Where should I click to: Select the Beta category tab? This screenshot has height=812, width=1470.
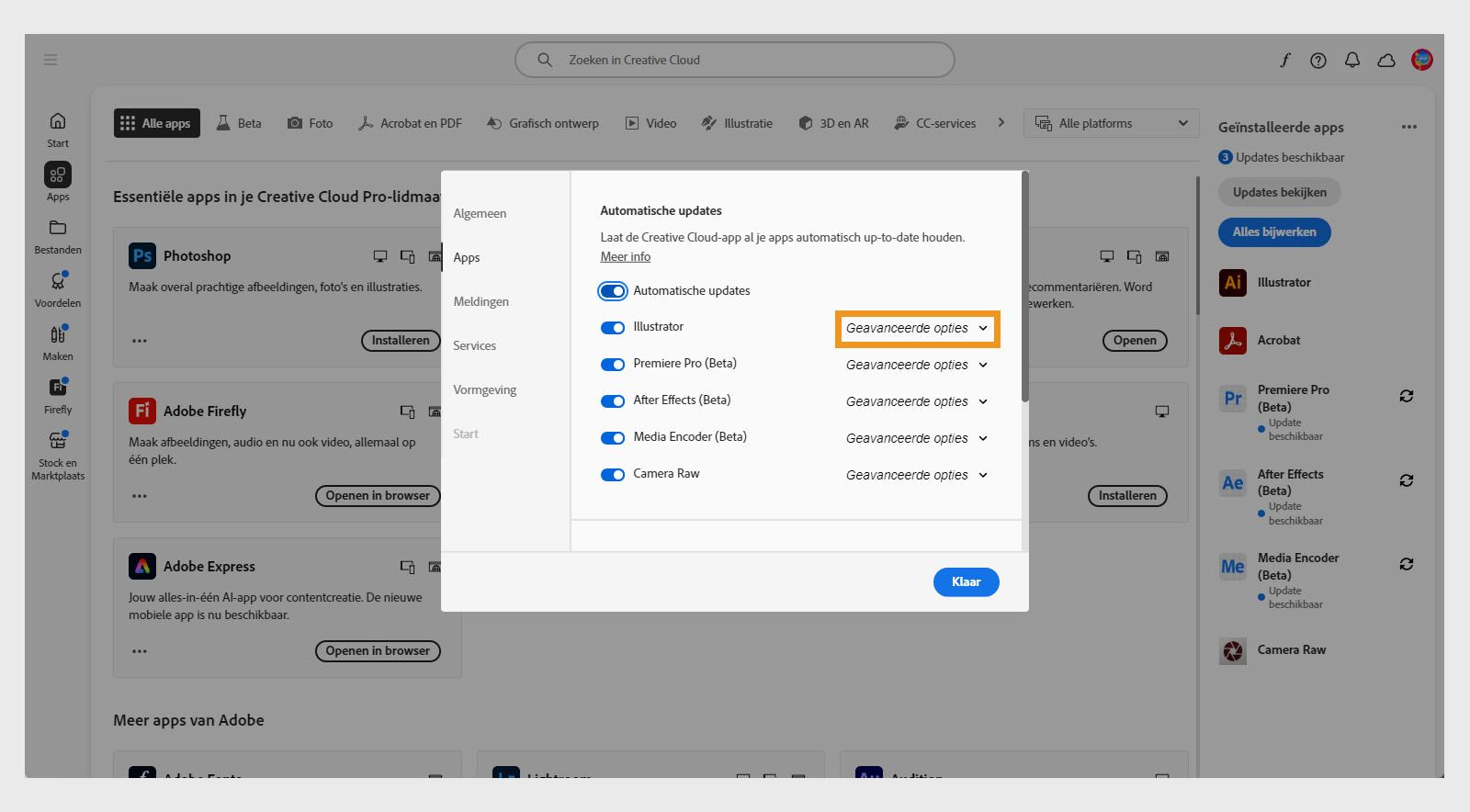point(239,123)
